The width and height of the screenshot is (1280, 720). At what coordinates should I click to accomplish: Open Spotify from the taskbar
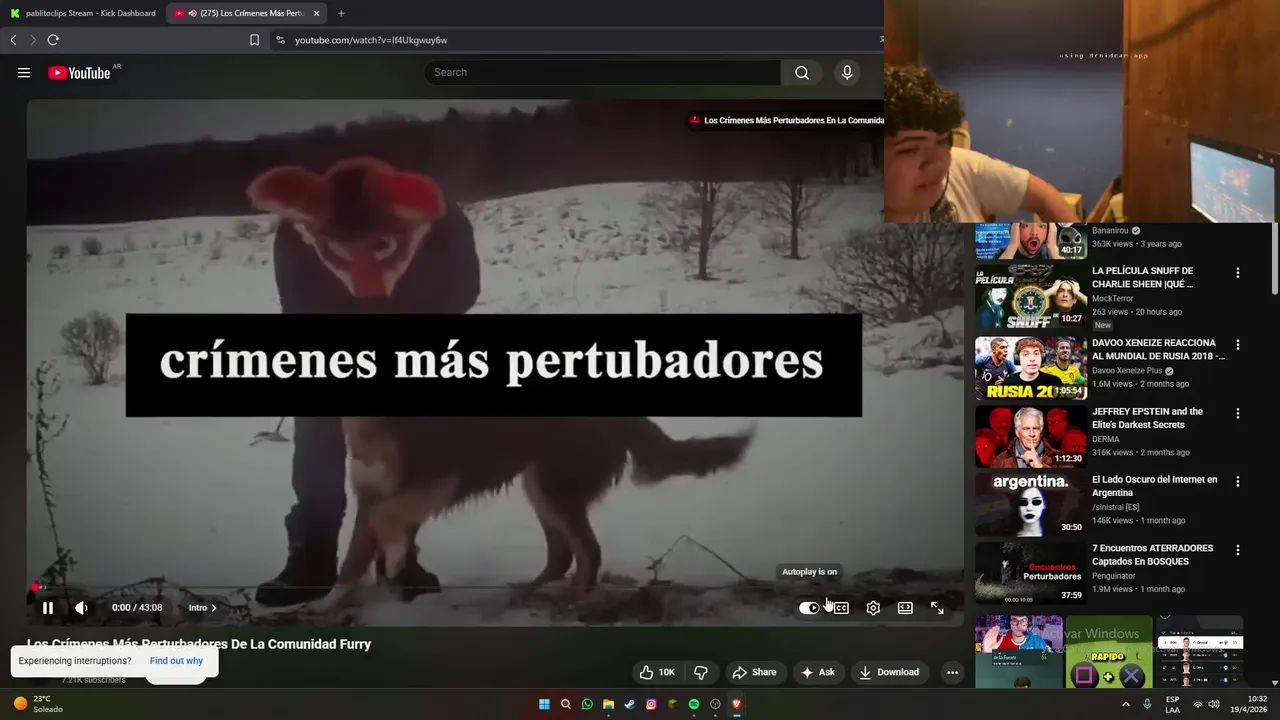(694, 704)
